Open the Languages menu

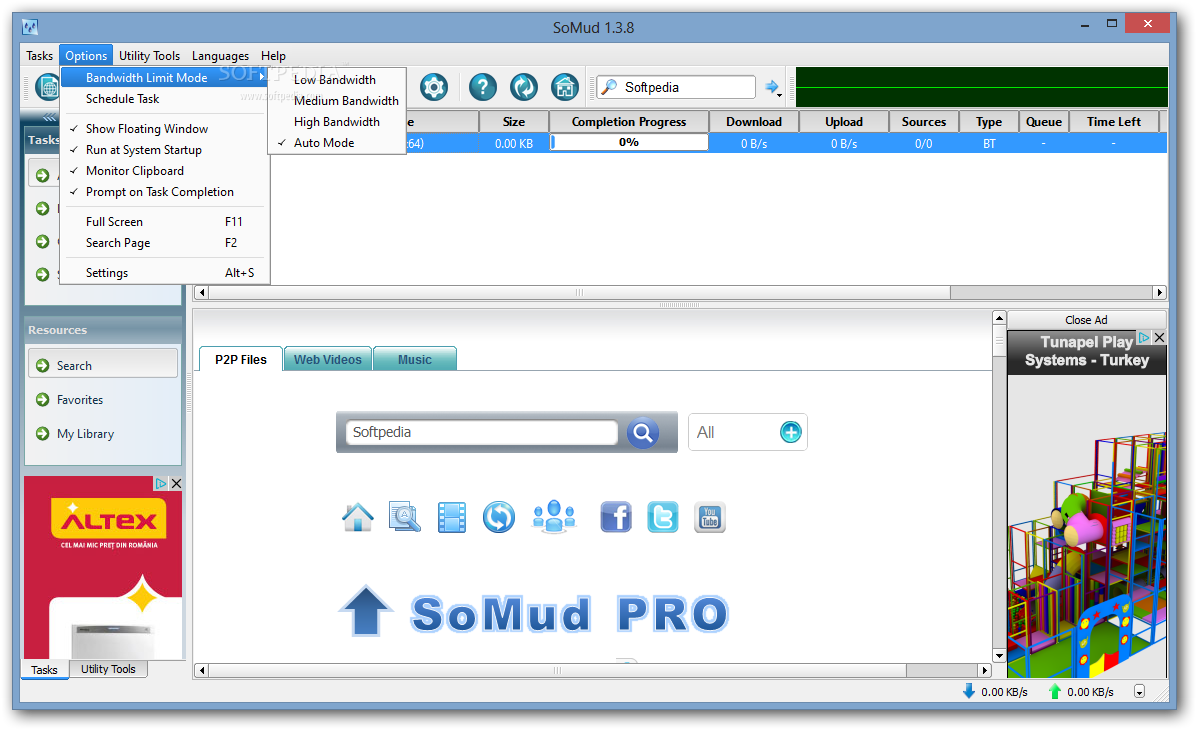click(220, 56)
